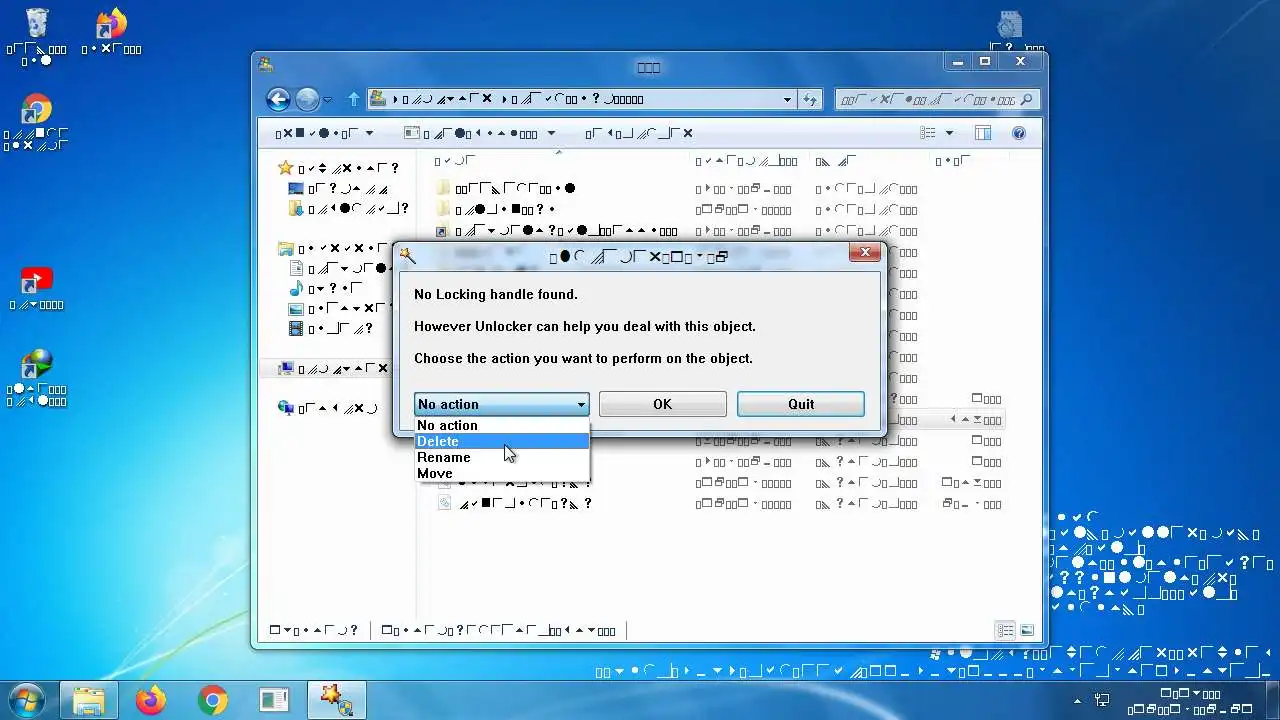Open Explorer help with the question mark icon
1280x720 pixels.
pyautogui.click(x=1019, y=133)
